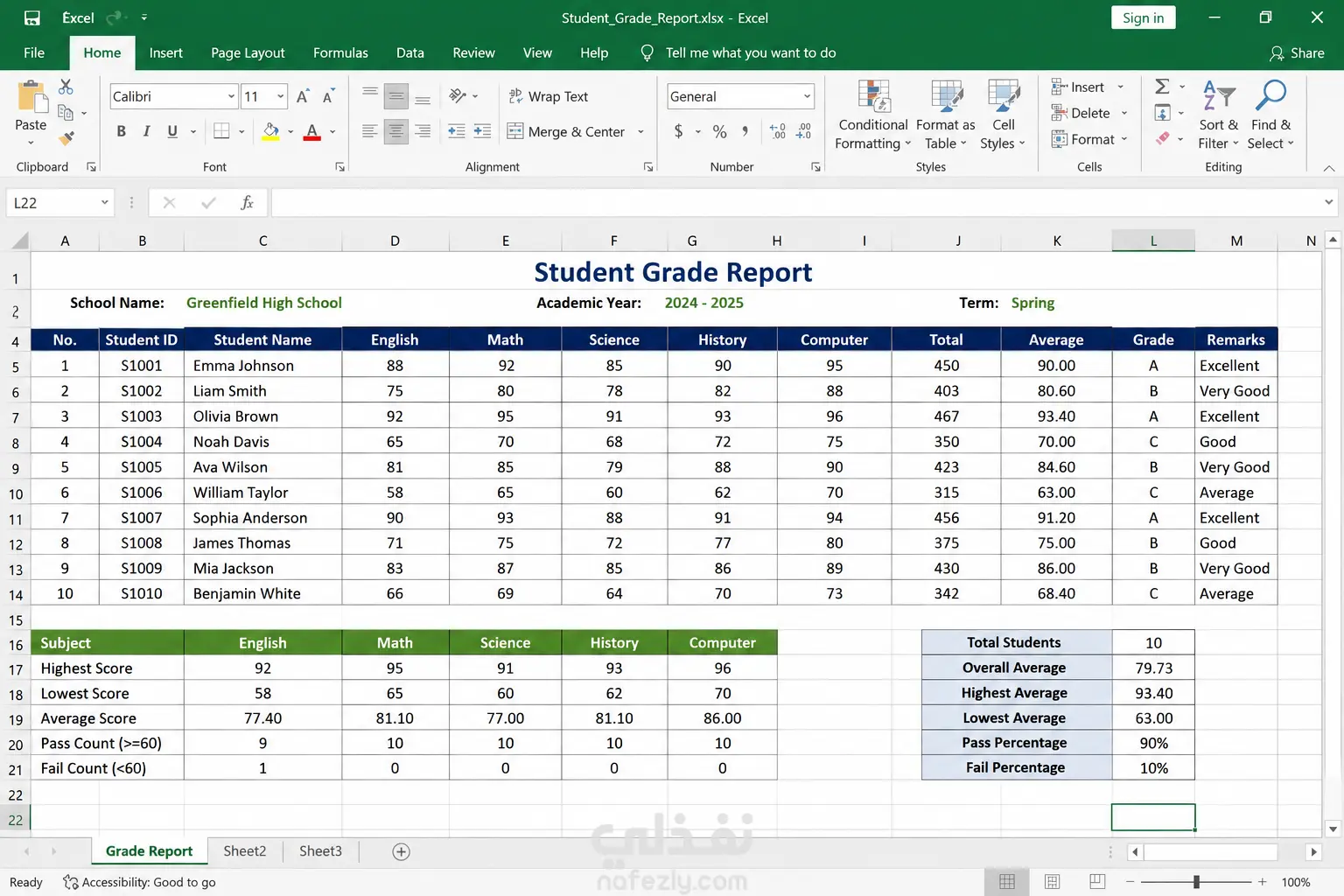Apply Accounting dollar number format
This screenshot has width=1344, height=896.
click(x=679, y=131)
